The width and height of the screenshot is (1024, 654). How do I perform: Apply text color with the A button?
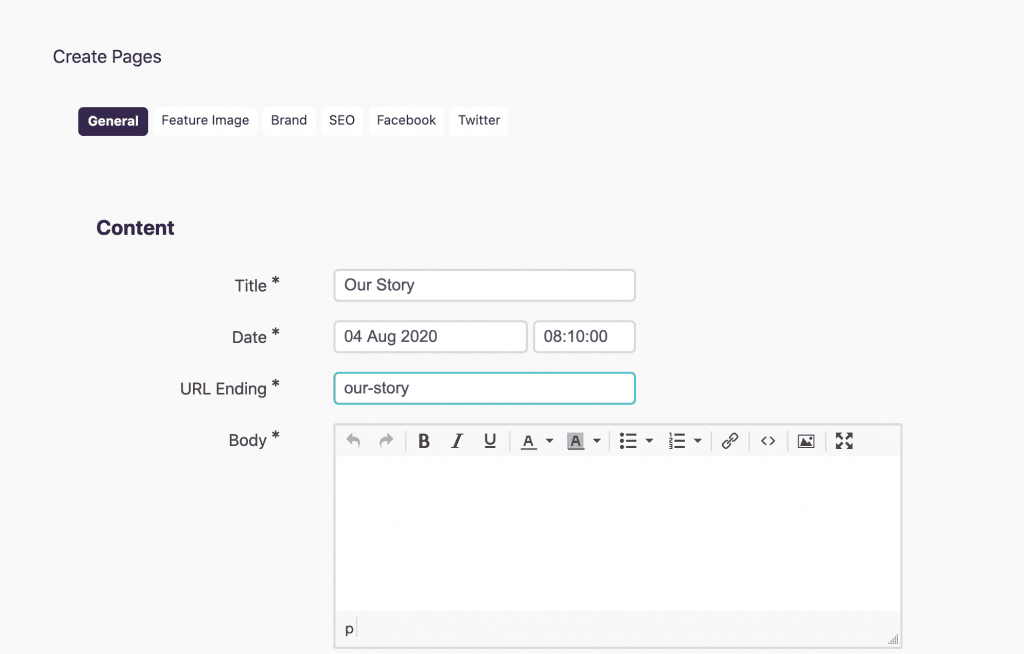pyautogui.click(x=528, y=441)
